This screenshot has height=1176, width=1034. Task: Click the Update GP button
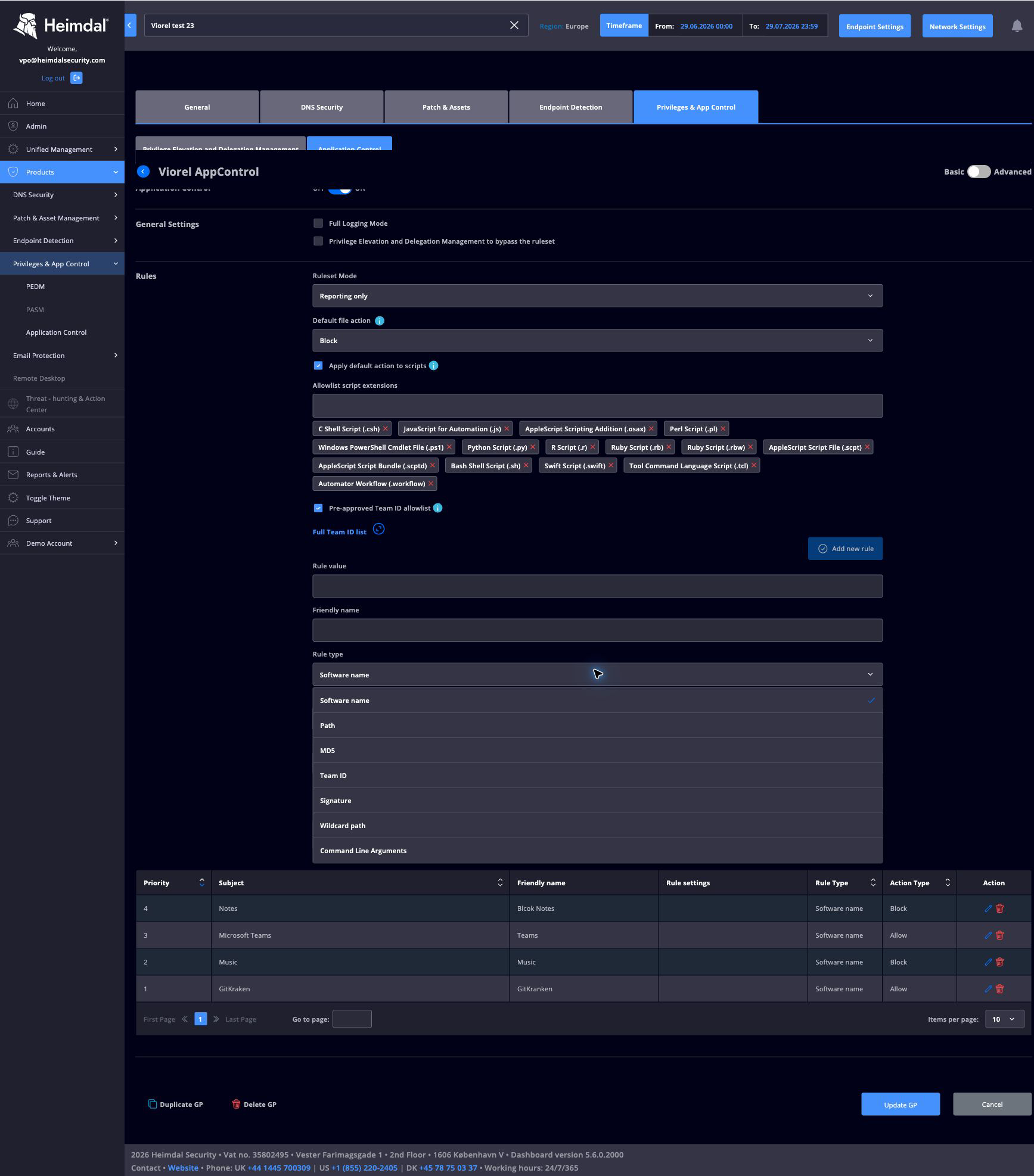[x=901, y=1105]
